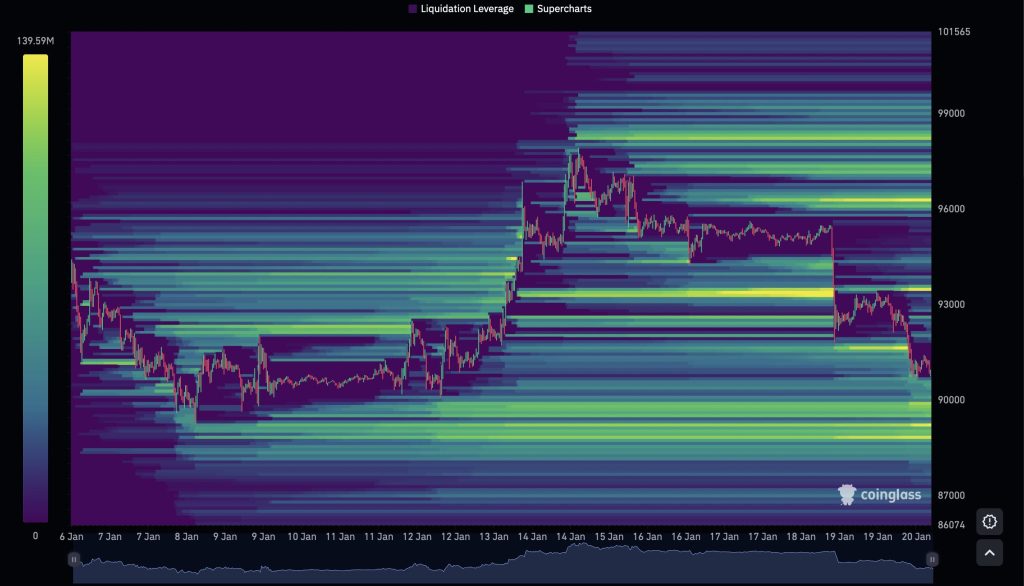Image resolution: width=1024 pixels, height=586 pixels.
Task: Click the 20 Jan date label
Action: [916, 536]
